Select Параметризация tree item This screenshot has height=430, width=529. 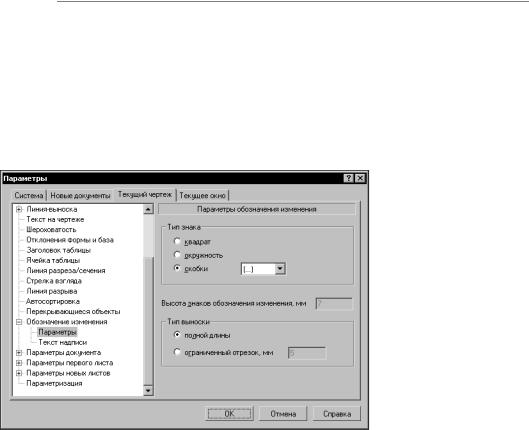(54, 383)
